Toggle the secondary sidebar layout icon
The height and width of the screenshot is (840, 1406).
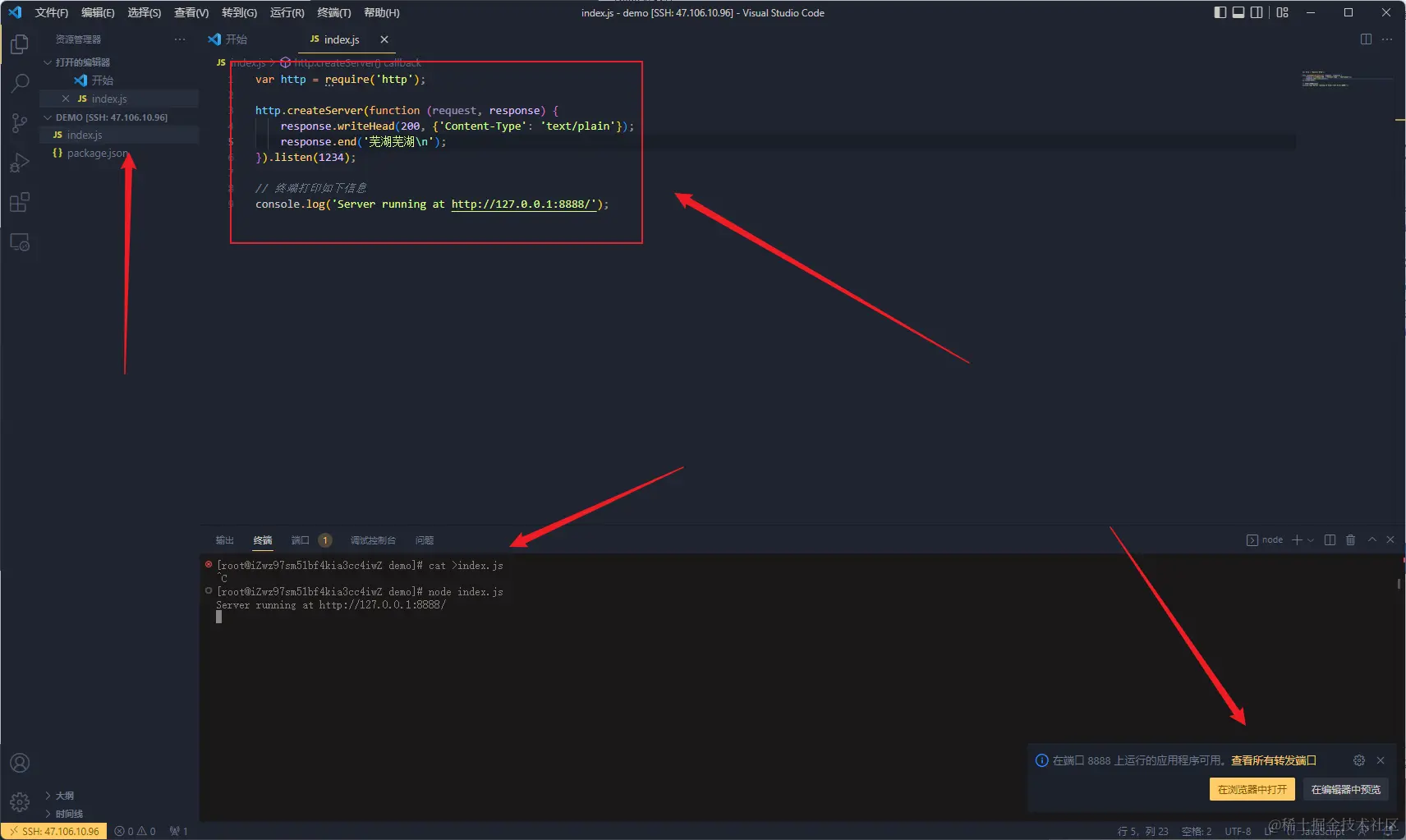[x=1257, y=12]
